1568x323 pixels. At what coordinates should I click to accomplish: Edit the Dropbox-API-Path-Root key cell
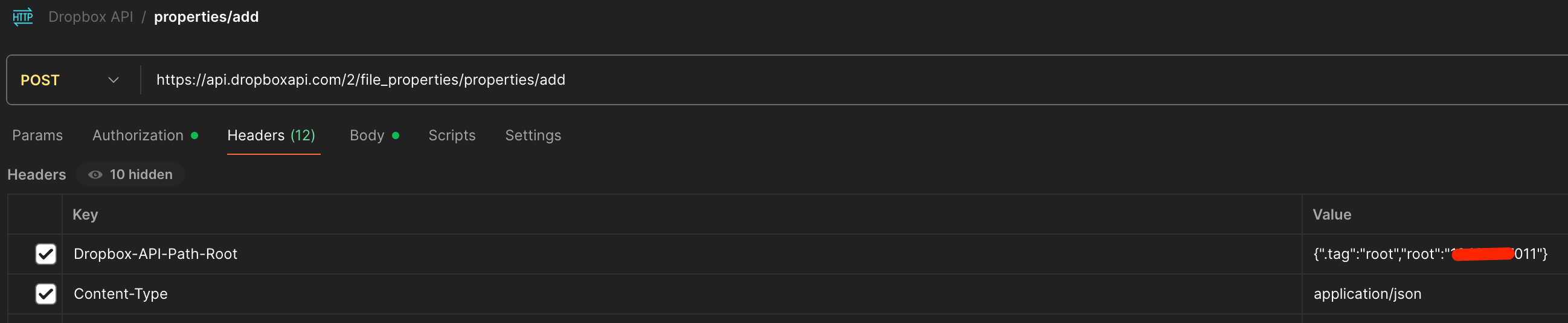(155, 254)
